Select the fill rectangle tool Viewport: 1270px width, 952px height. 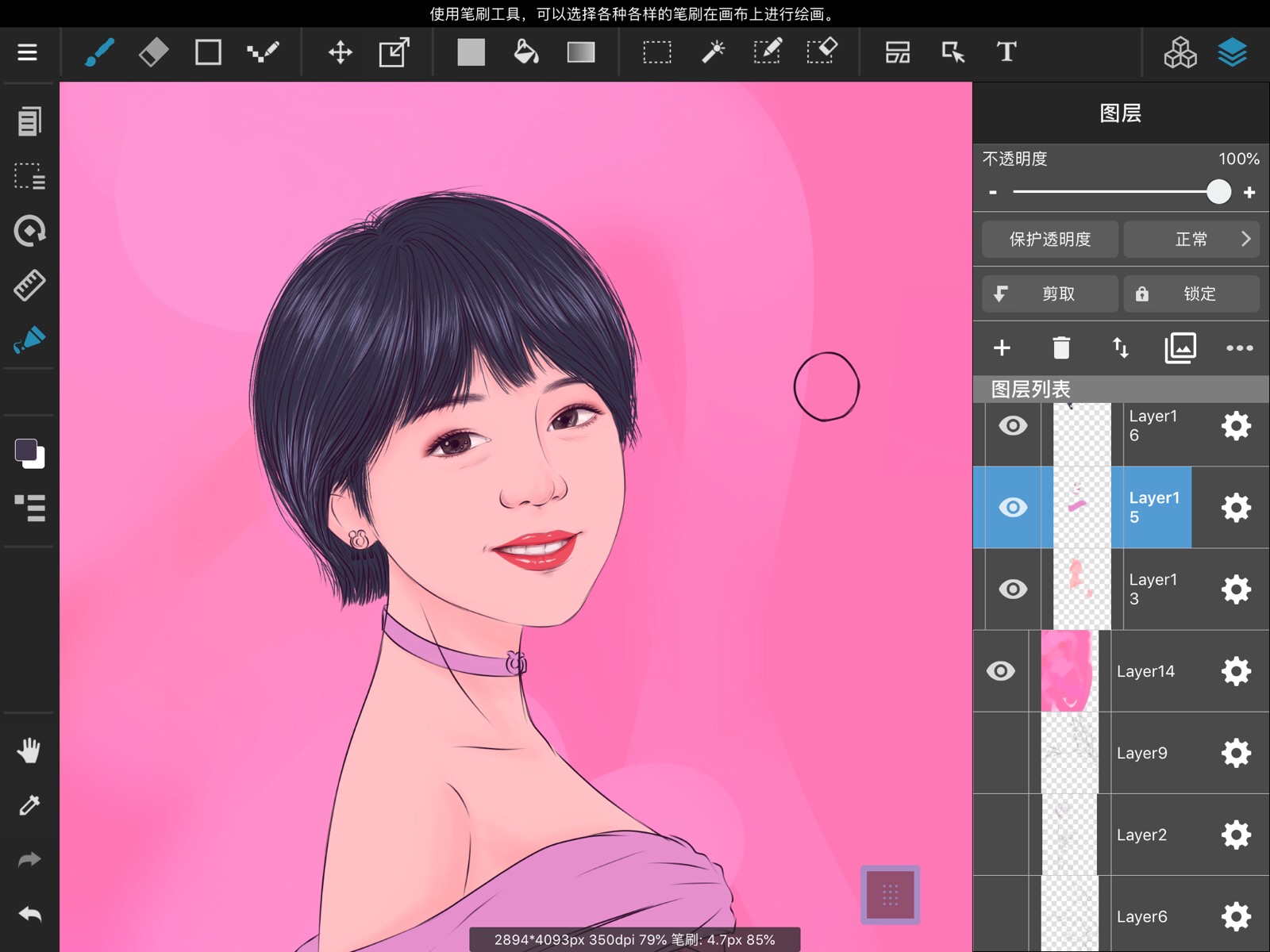pos(471,52)
